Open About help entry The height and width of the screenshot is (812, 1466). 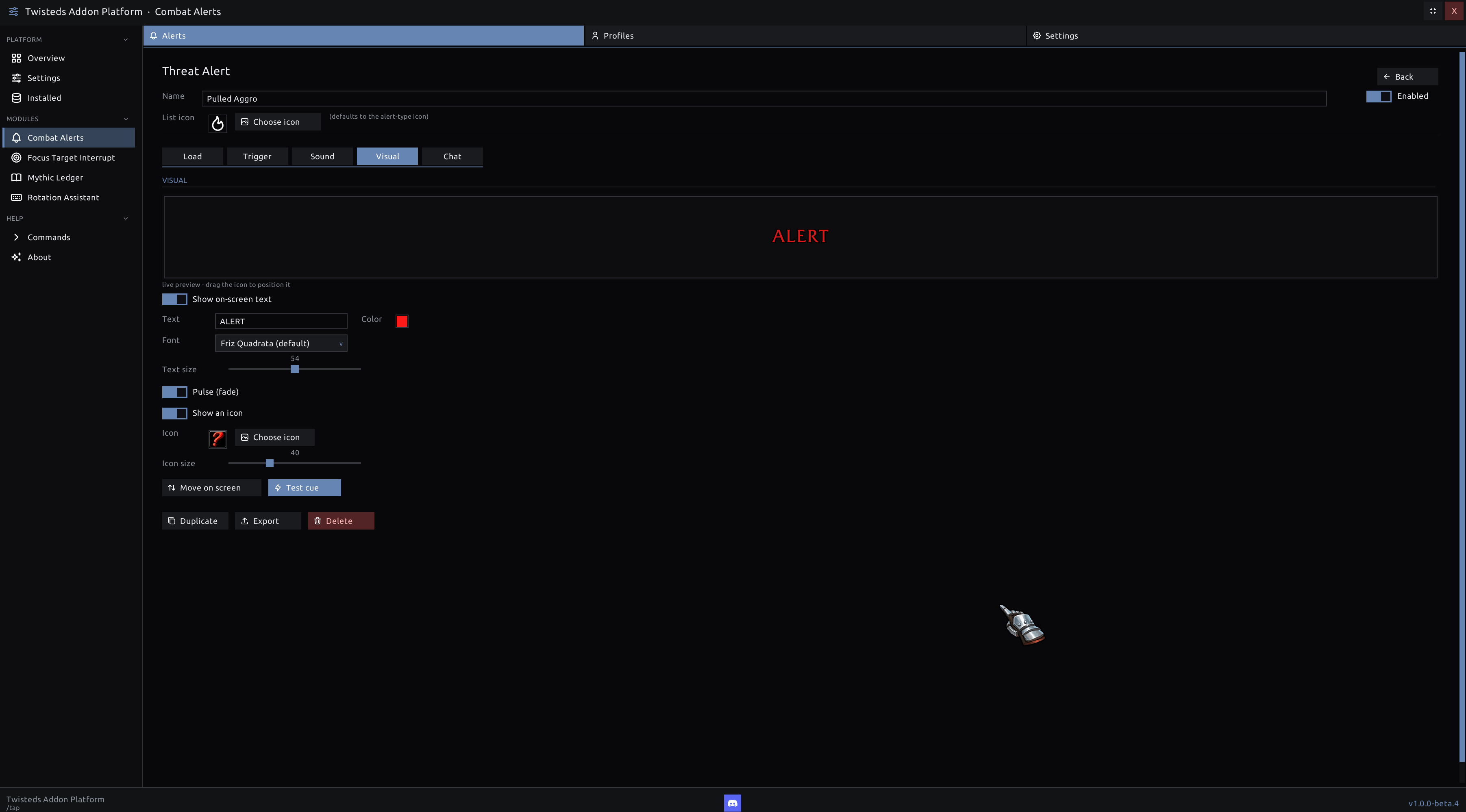(69, 257)
